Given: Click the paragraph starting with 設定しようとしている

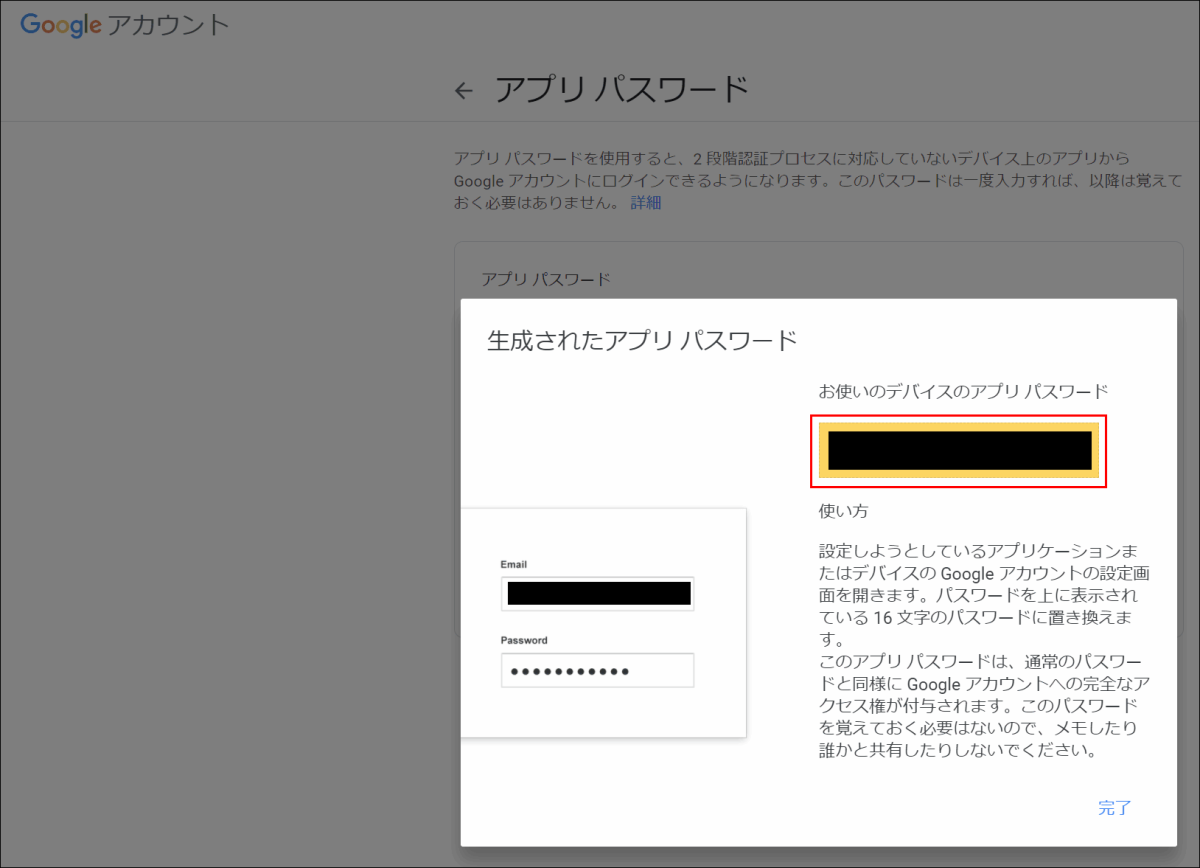Looking at the screenshot, I should pyautogui.click(x=978, y=595).
